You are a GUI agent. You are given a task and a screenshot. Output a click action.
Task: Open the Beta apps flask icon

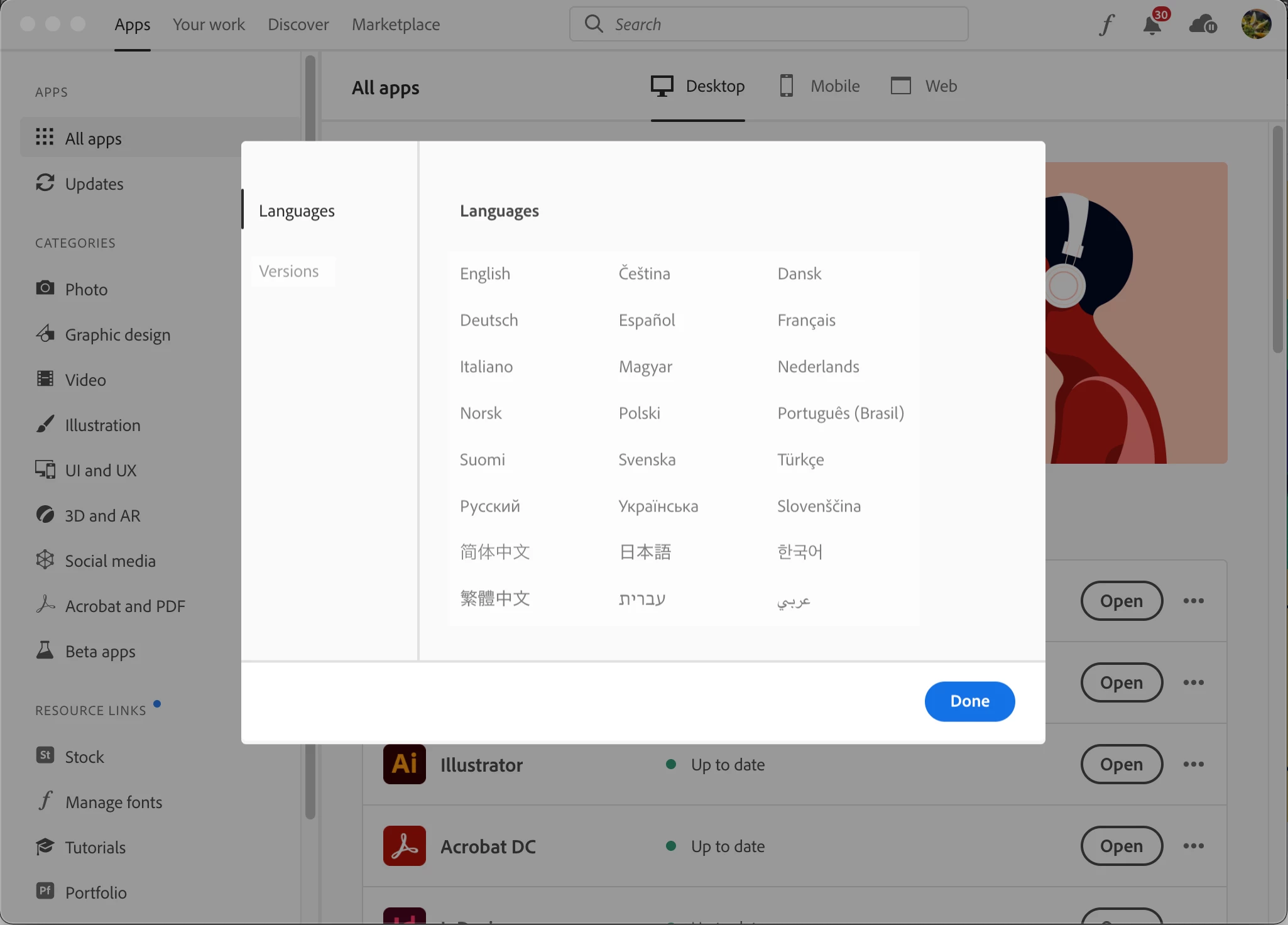pos(45,650)
